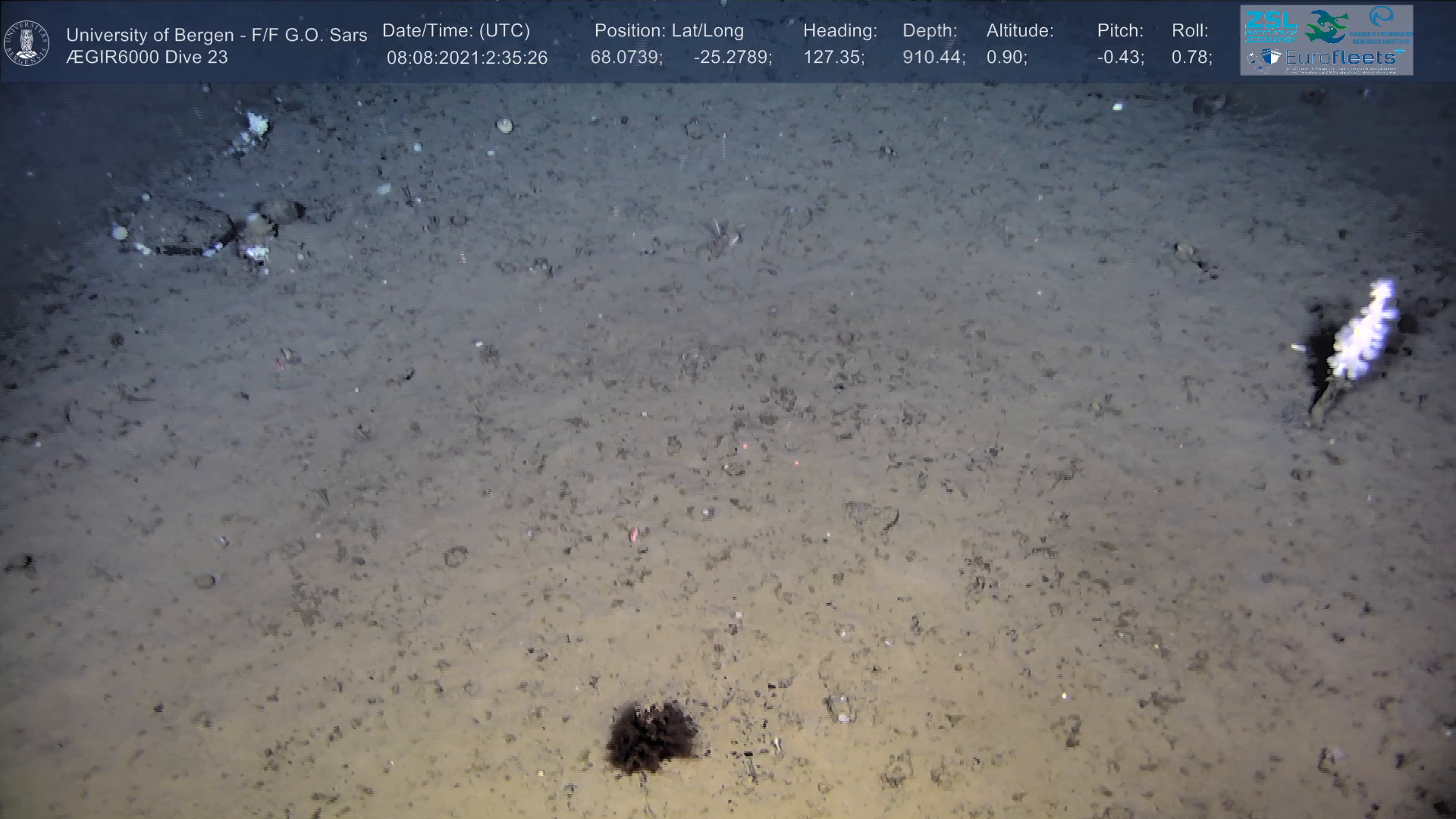Click the University of Bergen owl seal
The height and width of the screenshot is (819, 1456).
27,42
